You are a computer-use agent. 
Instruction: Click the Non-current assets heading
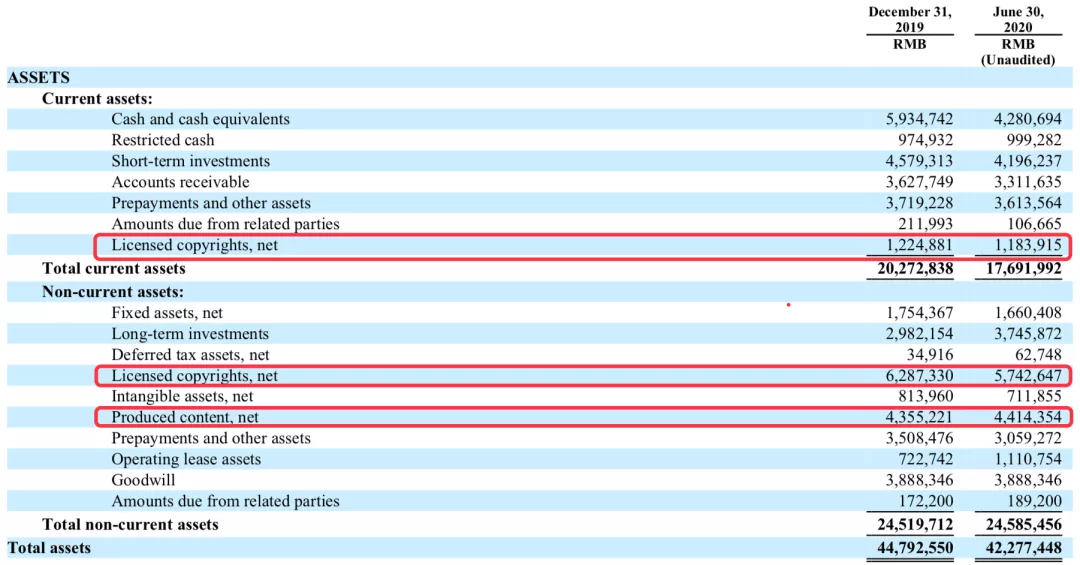pos(113,291)
